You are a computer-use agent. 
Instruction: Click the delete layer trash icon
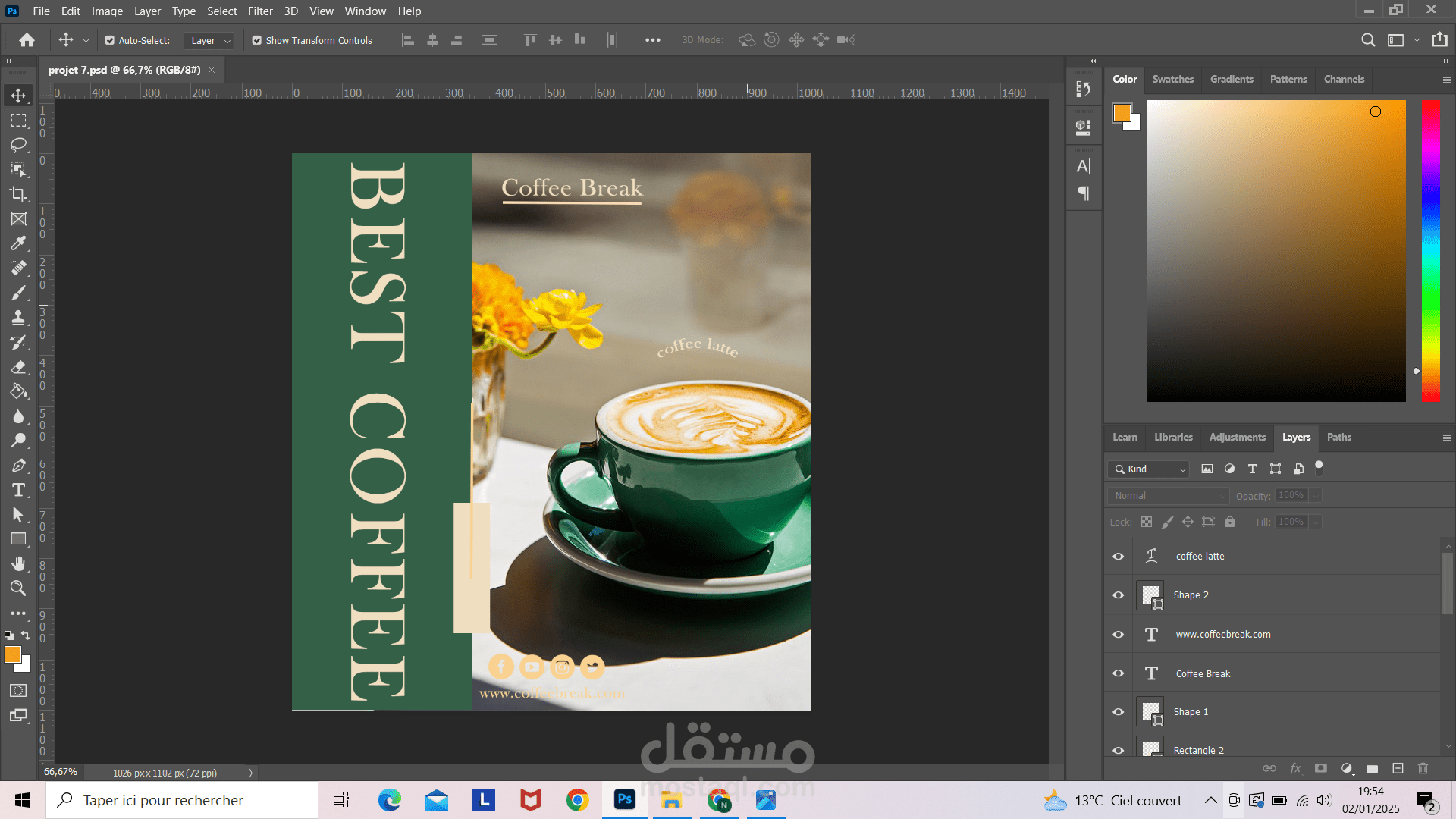pos(1423,768)
